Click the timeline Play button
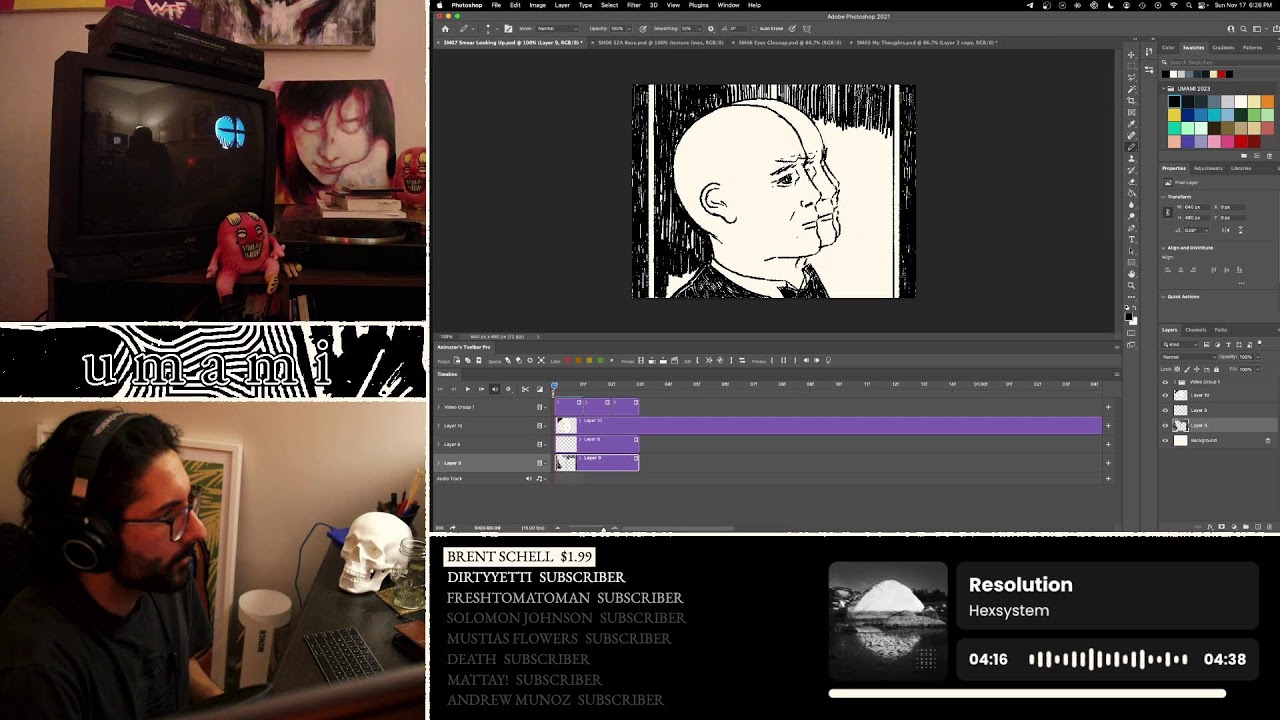The width and height of the screenshot is (1280, 720). point(467,389)
